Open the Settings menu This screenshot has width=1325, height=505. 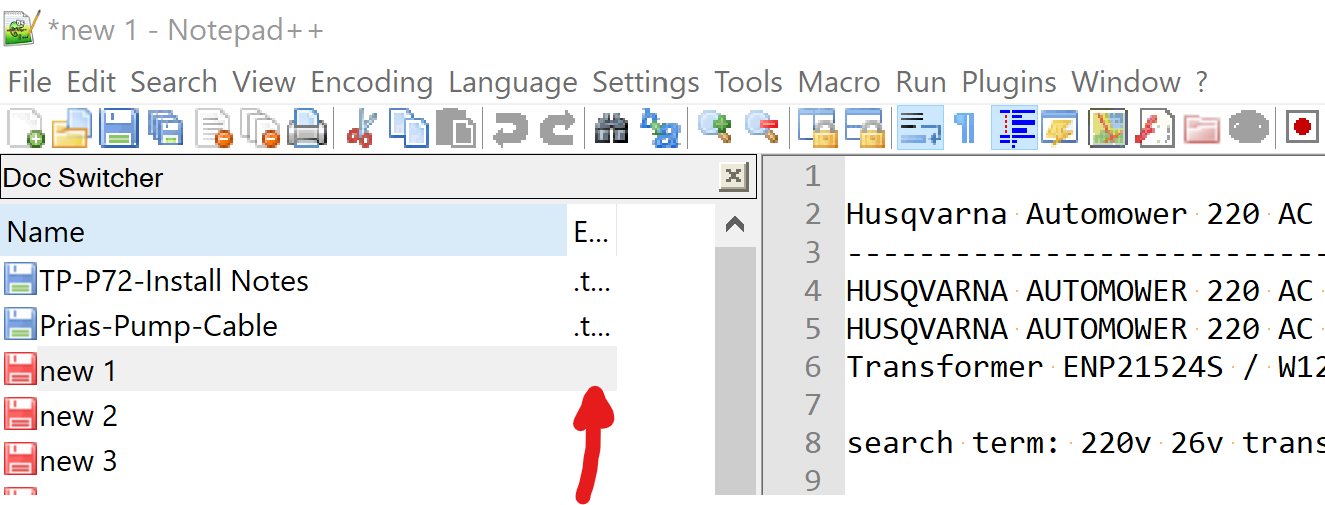[x=646, y=82]
